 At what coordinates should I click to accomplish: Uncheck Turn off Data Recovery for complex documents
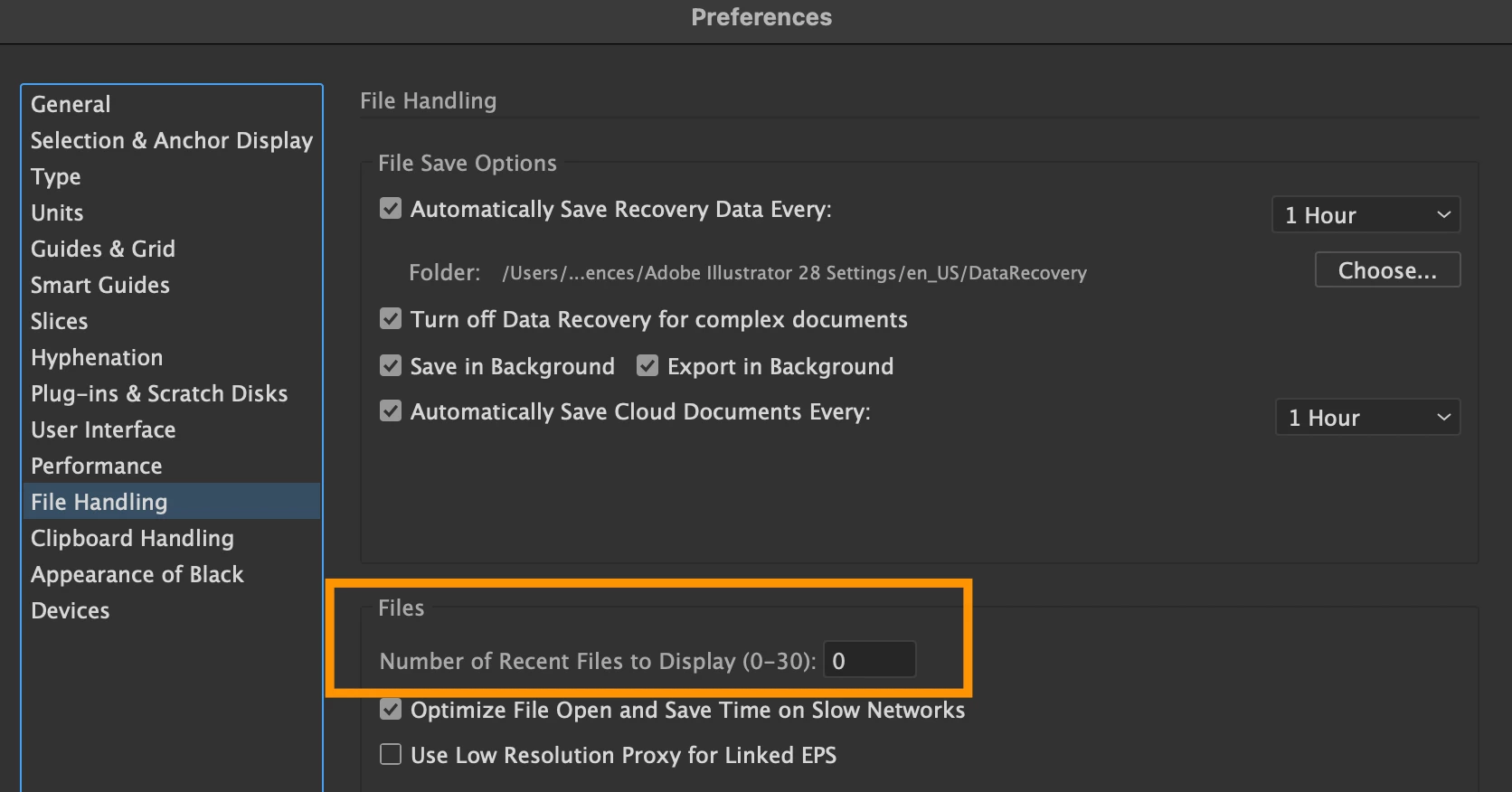[391, 319]
